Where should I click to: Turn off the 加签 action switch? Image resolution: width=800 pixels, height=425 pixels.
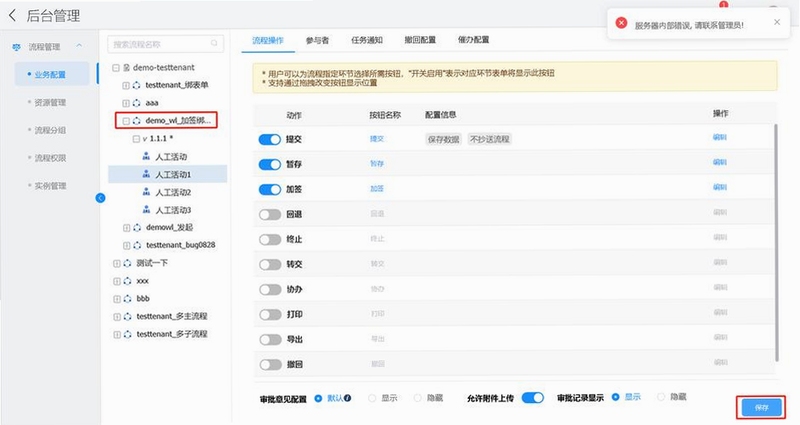pos(270,189)
